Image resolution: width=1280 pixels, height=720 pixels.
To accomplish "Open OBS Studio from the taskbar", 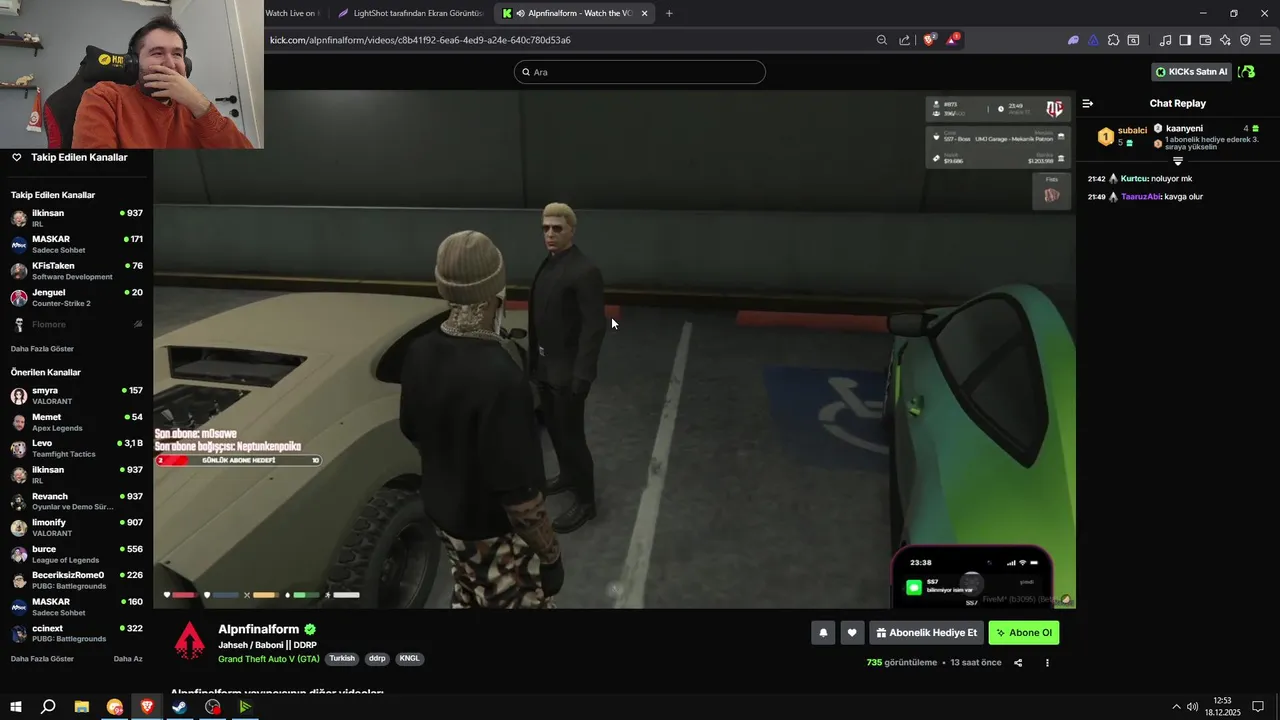I will coord(213,707).
